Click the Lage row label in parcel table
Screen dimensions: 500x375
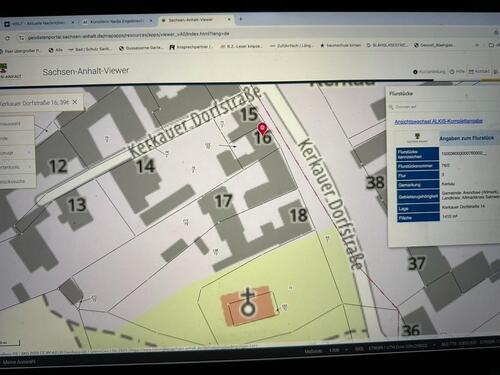(417, 208)
